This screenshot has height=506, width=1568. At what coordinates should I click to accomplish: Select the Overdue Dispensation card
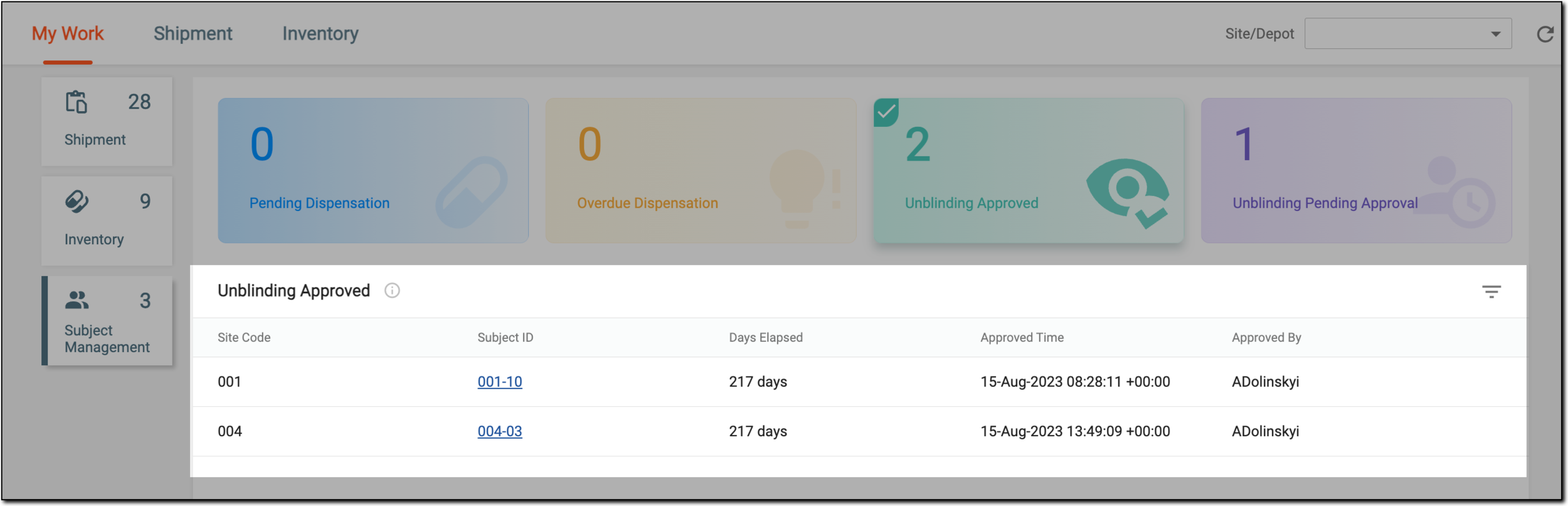pos(701,170)
